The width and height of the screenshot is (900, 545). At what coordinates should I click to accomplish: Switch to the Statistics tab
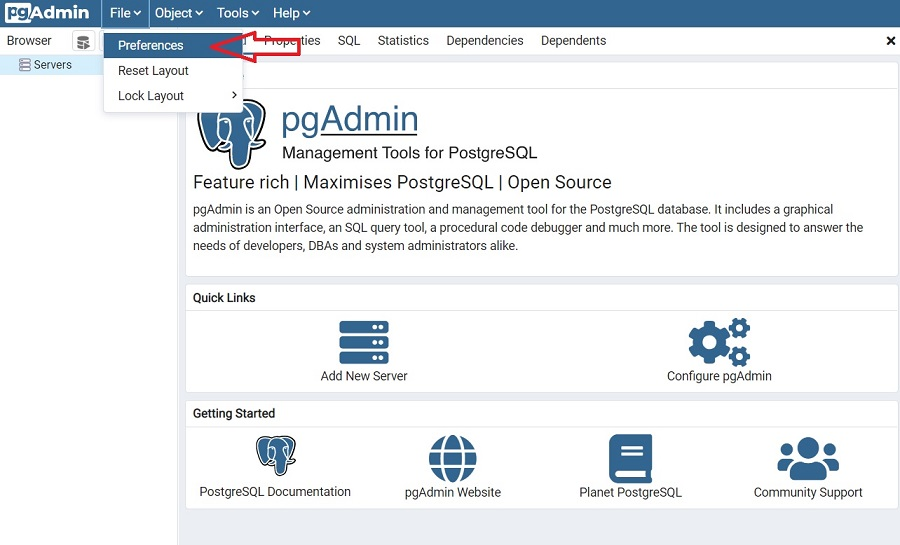403,41
